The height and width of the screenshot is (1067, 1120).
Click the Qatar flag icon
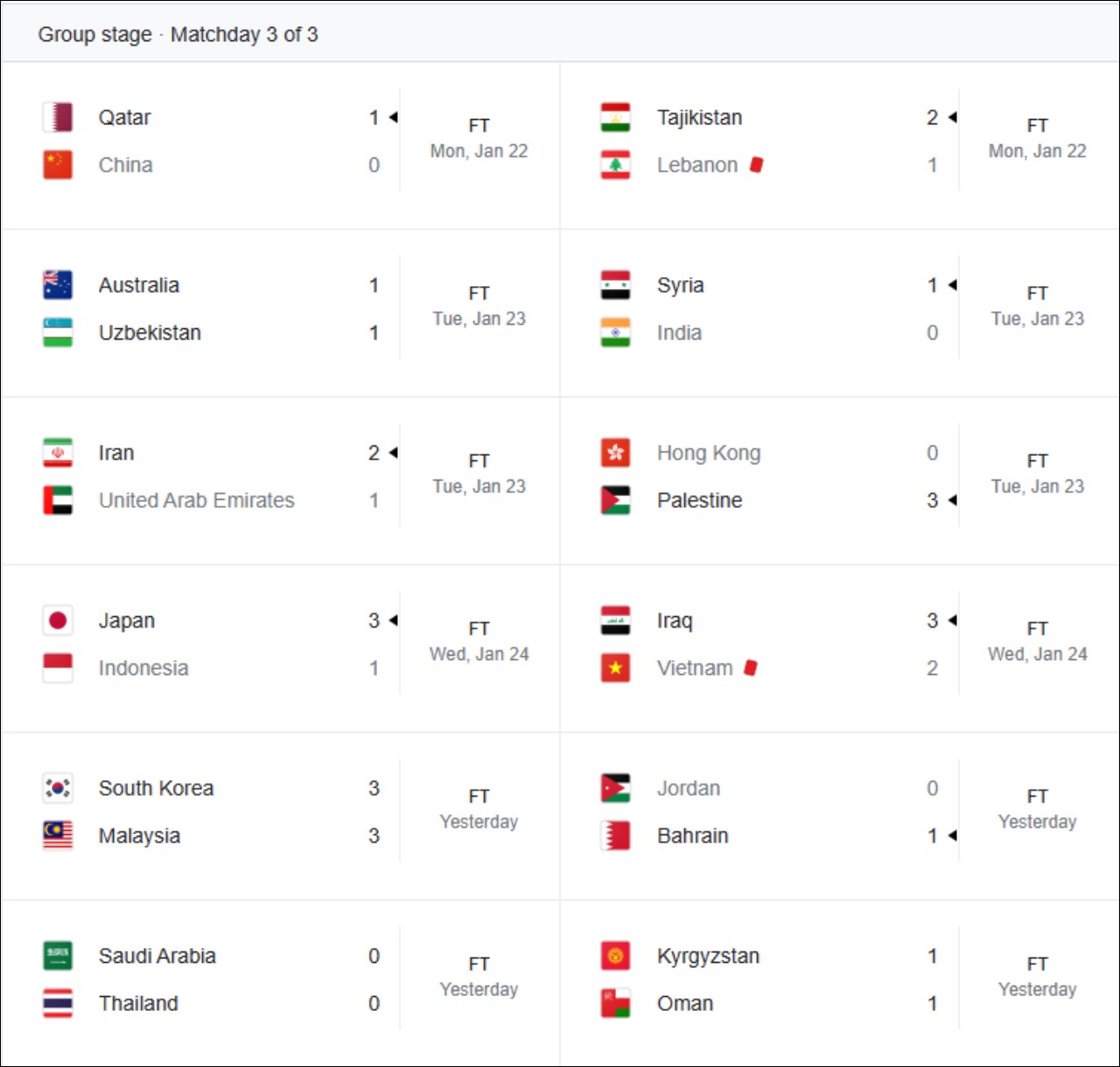[x=58, y=117]
